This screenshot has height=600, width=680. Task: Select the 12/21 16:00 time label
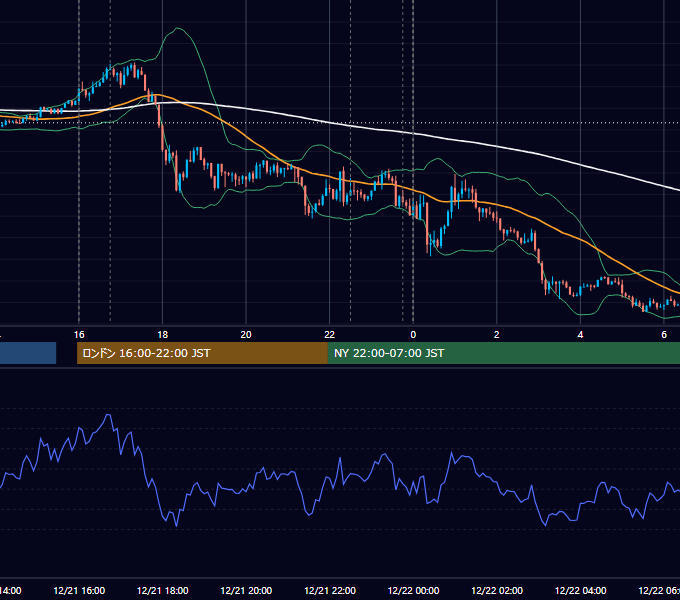pyautogui.click(x=79, y=590)
